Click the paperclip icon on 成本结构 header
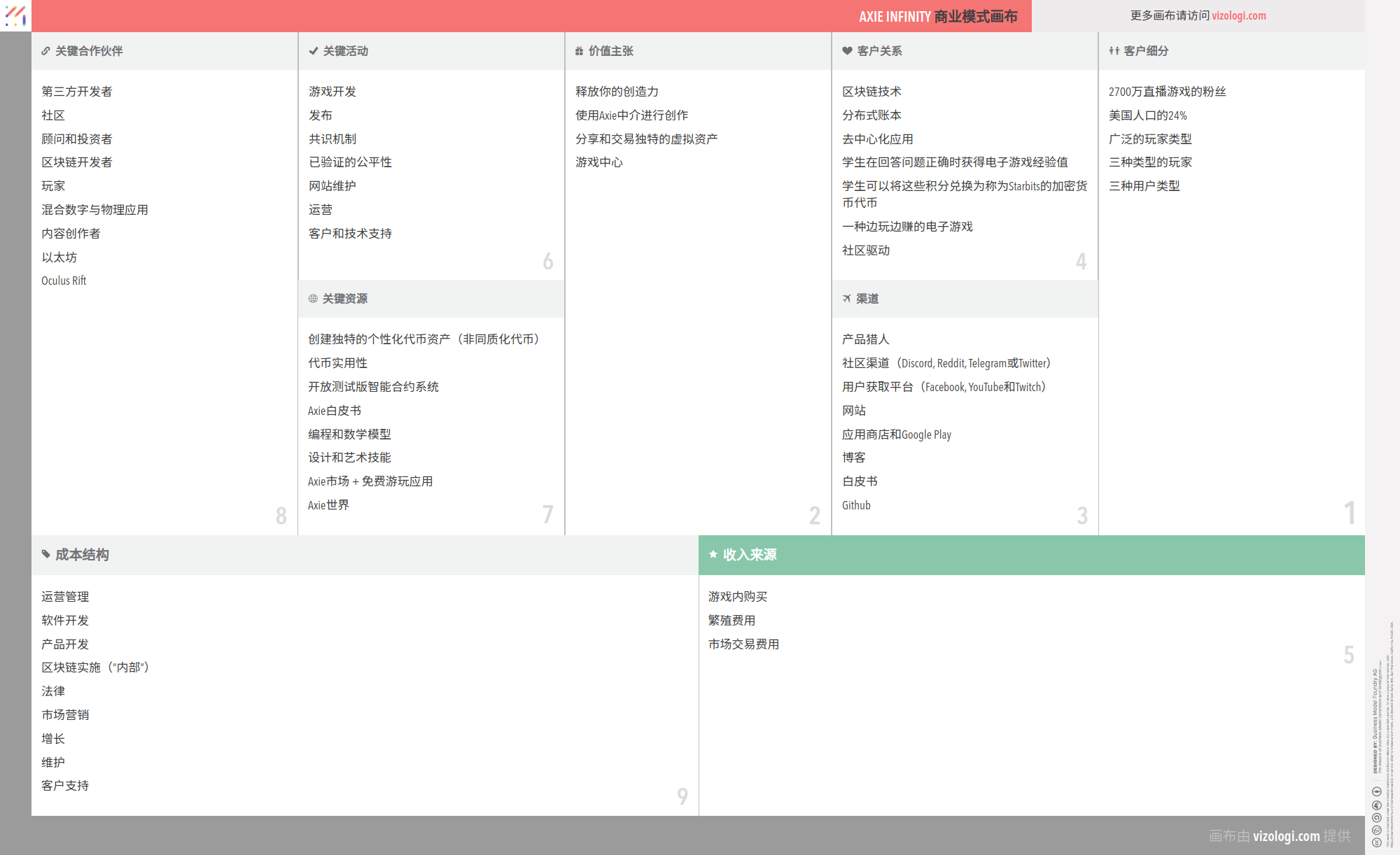Viewport: 1400px width, 855px height. click(x=45, y=554)
